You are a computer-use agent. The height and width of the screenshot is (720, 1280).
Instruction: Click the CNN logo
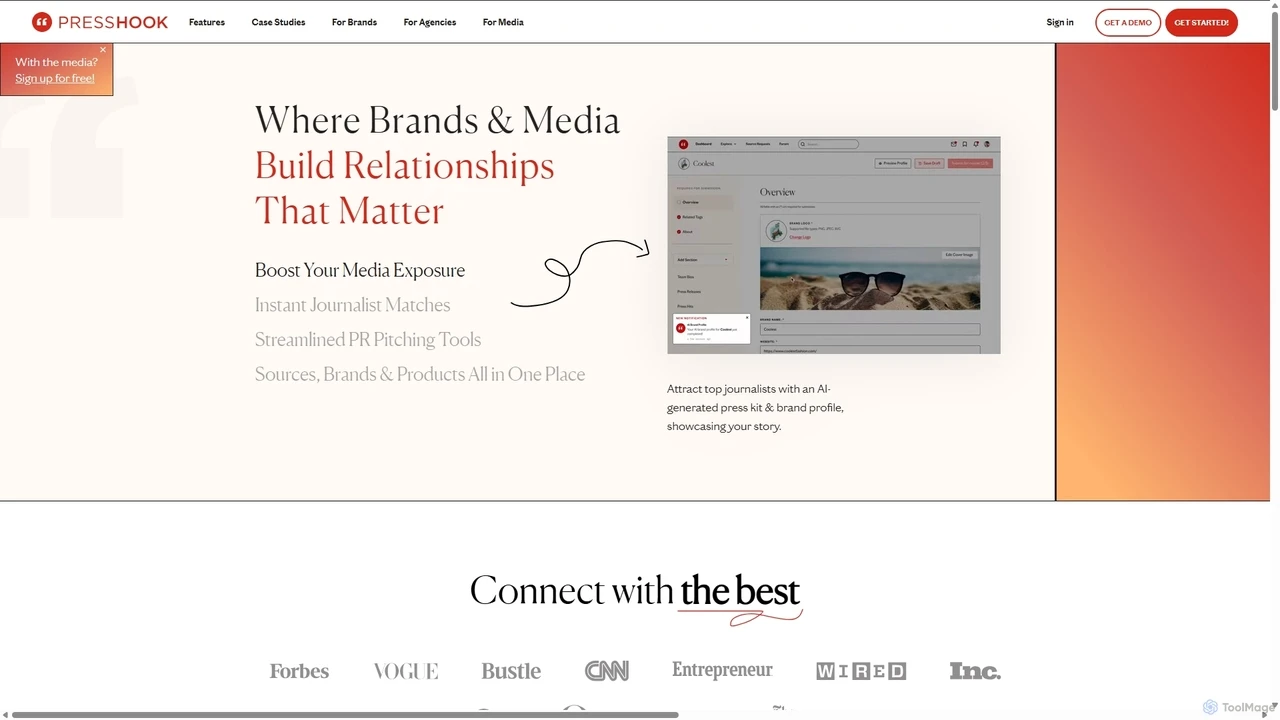click(x=607, y=671)
